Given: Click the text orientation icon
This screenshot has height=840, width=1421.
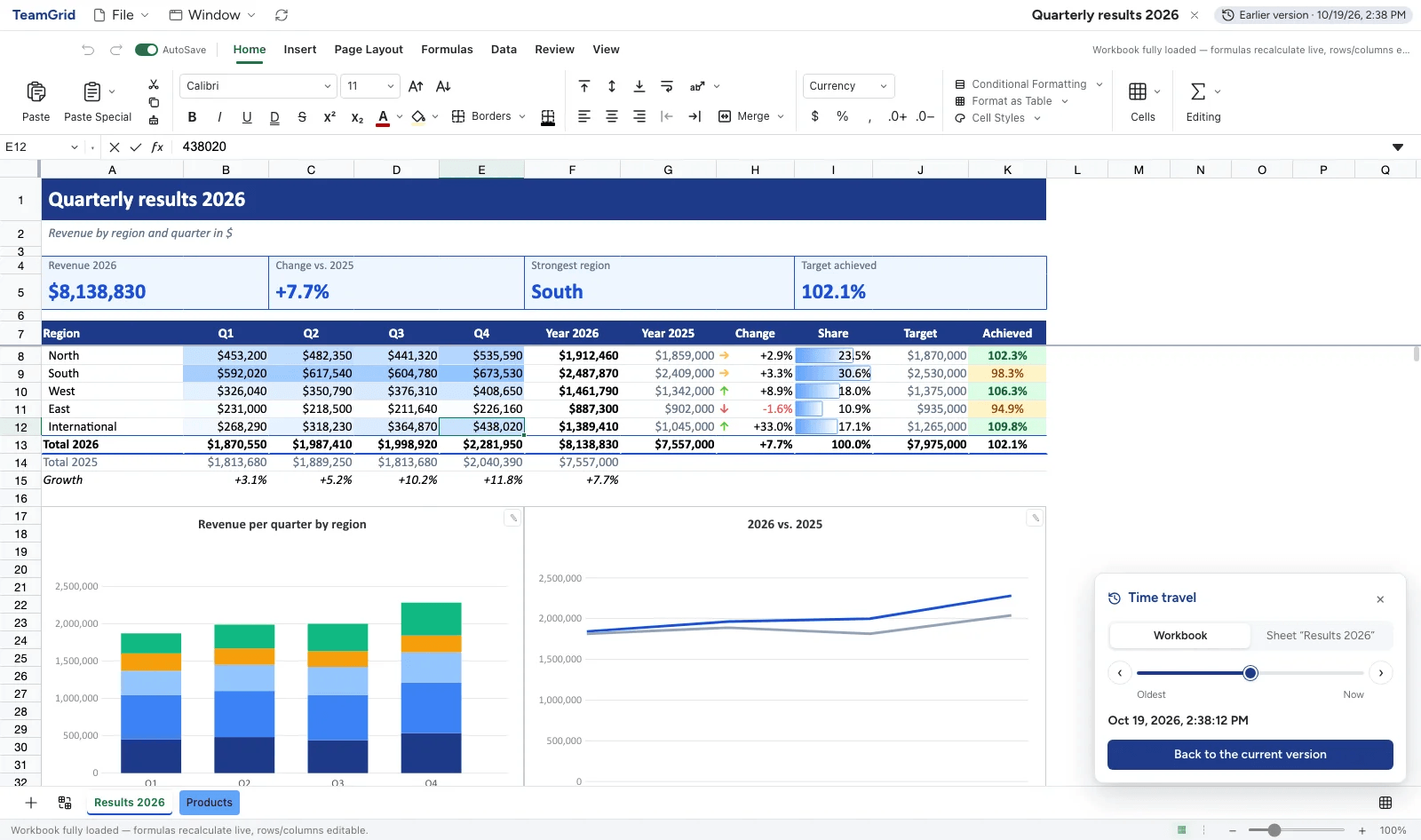Looking at the screenshot, I should point(697,86).
